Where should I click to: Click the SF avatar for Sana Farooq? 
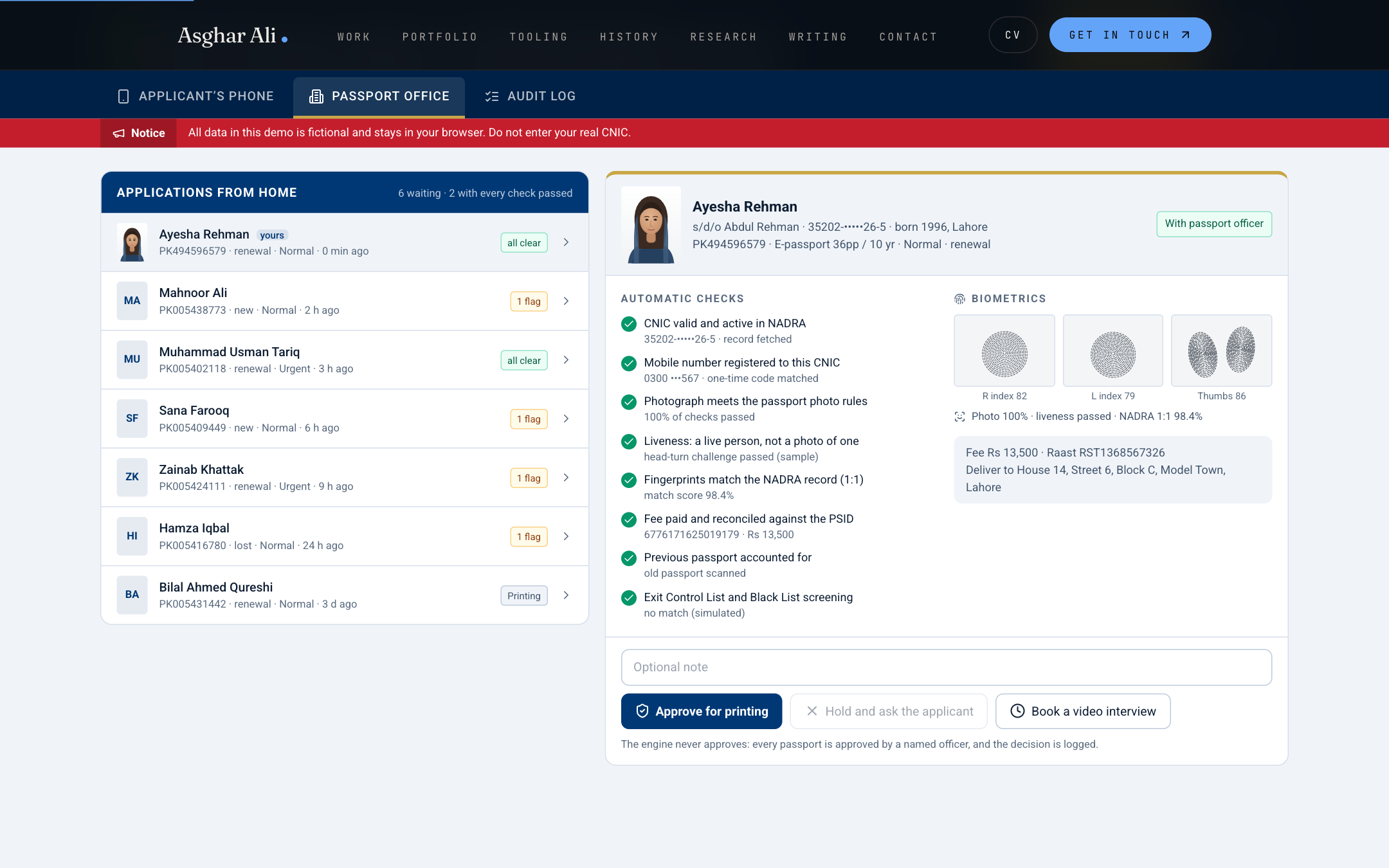click(x=132, y=419)
